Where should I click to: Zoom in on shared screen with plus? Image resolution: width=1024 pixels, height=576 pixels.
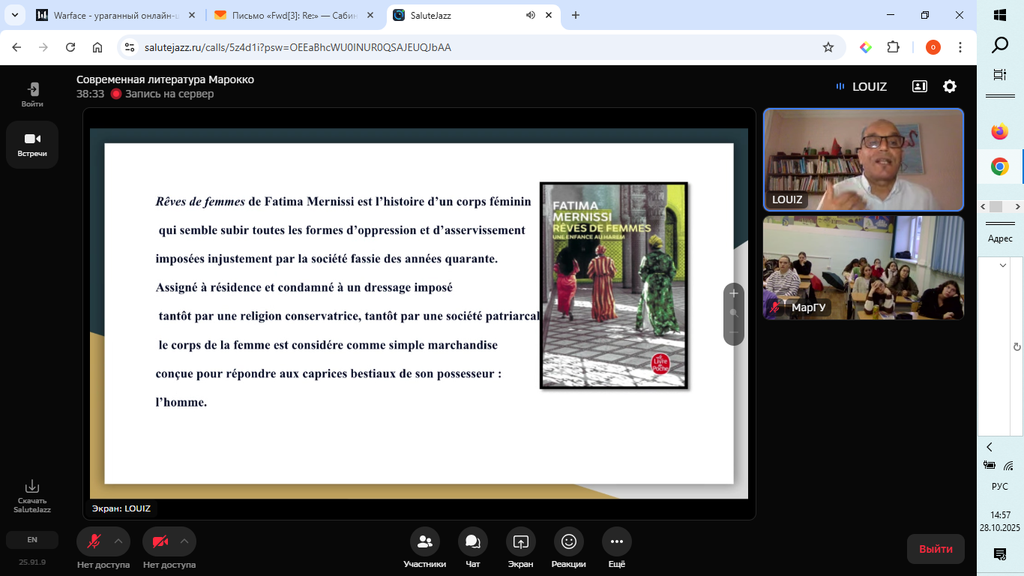coord(734,294)
